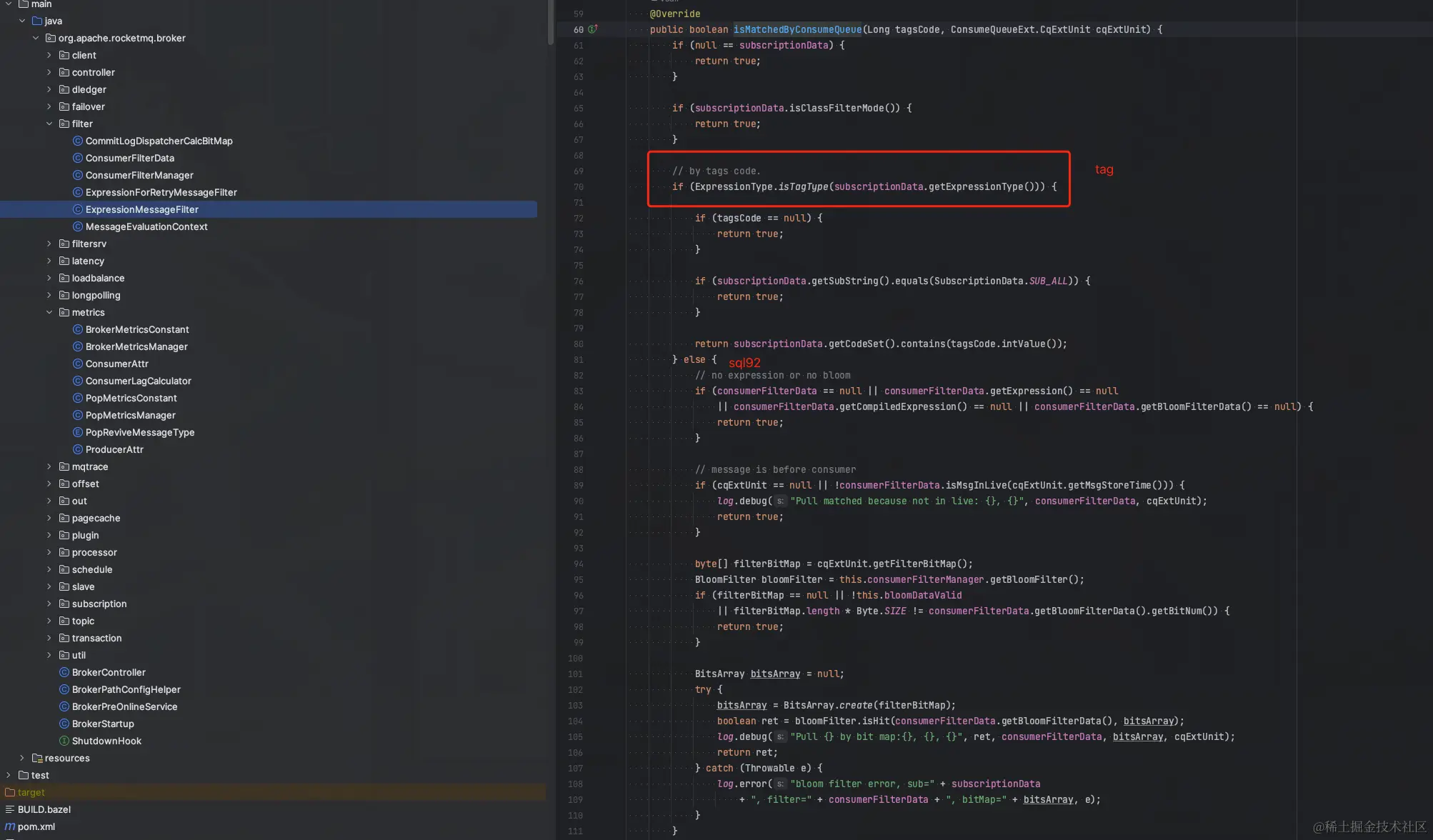The height and width of the screenshot is (840, 1433).
Task: Open the ConsumerFilterManager class
Action: click(x=139, y=175)
